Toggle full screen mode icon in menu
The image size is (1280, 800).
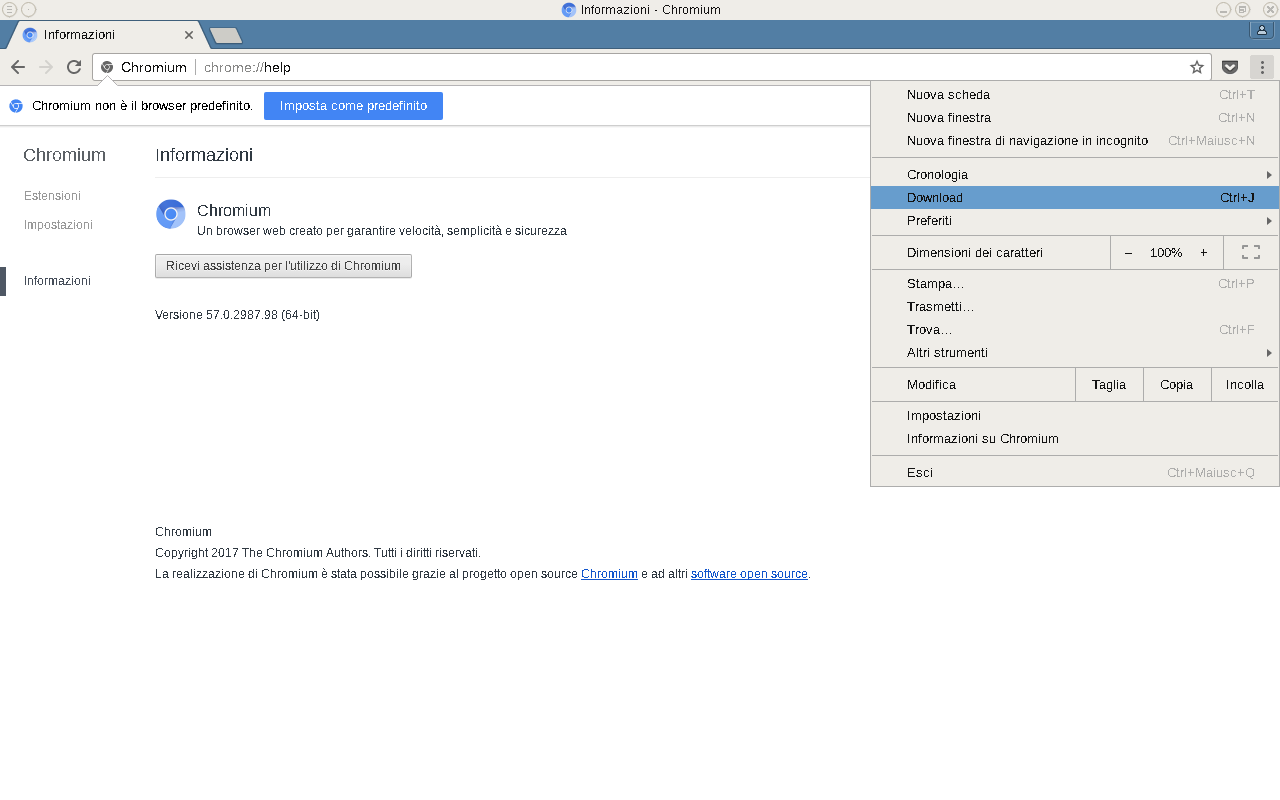(x=1250, y=253)
